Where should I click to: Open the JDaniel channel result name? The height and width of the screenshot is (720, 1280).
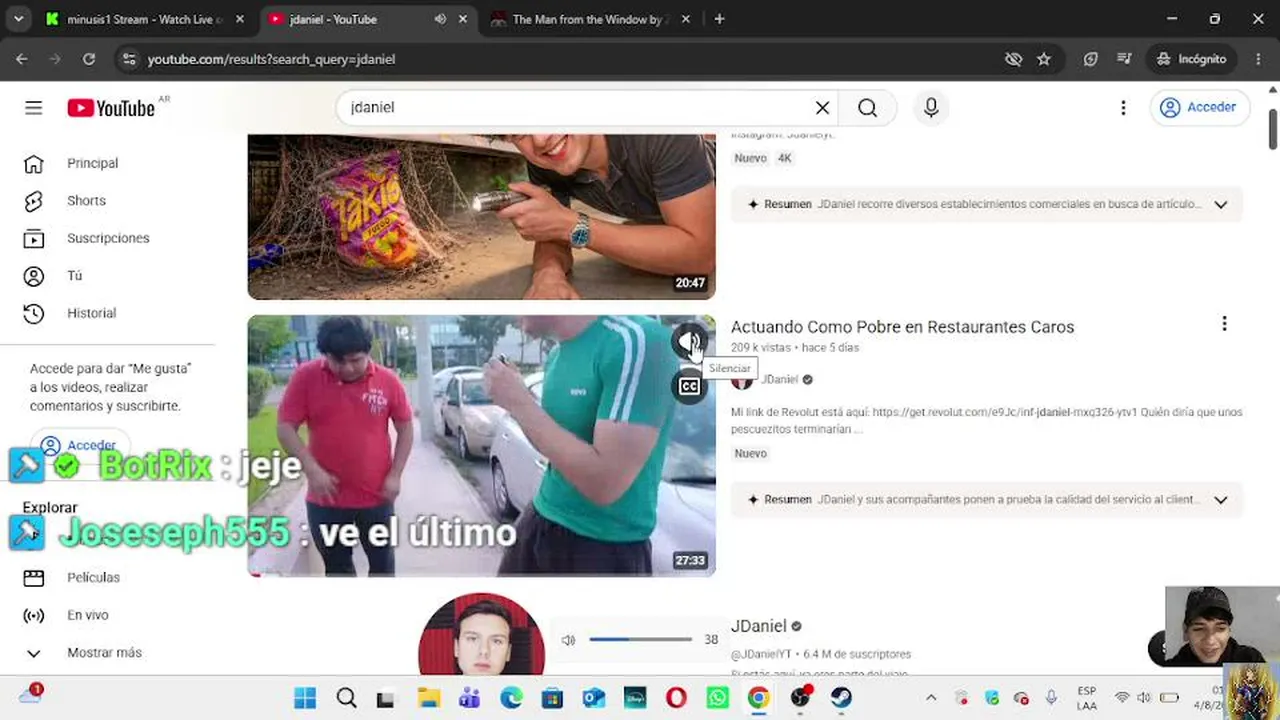759,626
